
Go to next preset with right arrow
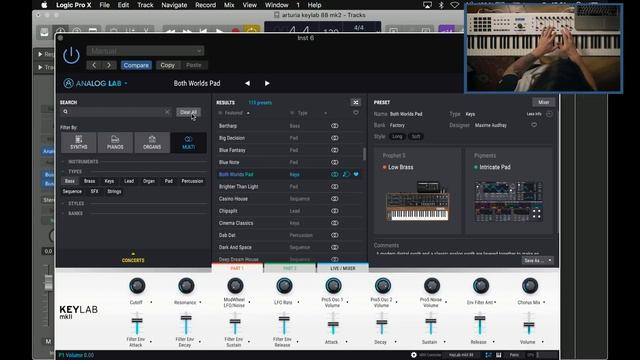pos(267,83)
